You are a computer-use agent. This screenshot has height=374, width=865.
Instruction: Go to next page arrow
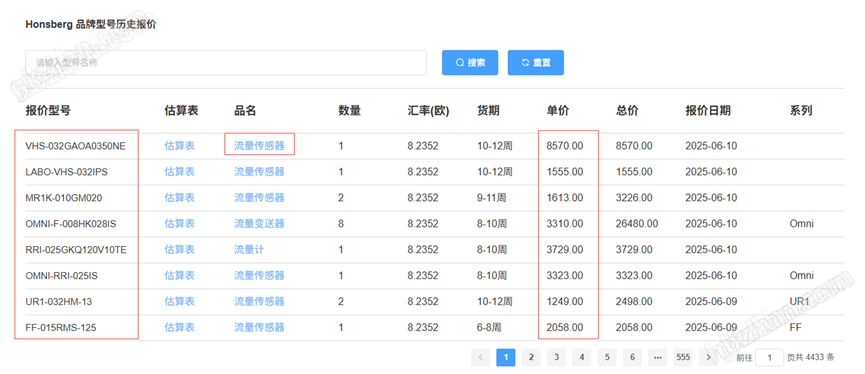point(708,357)
